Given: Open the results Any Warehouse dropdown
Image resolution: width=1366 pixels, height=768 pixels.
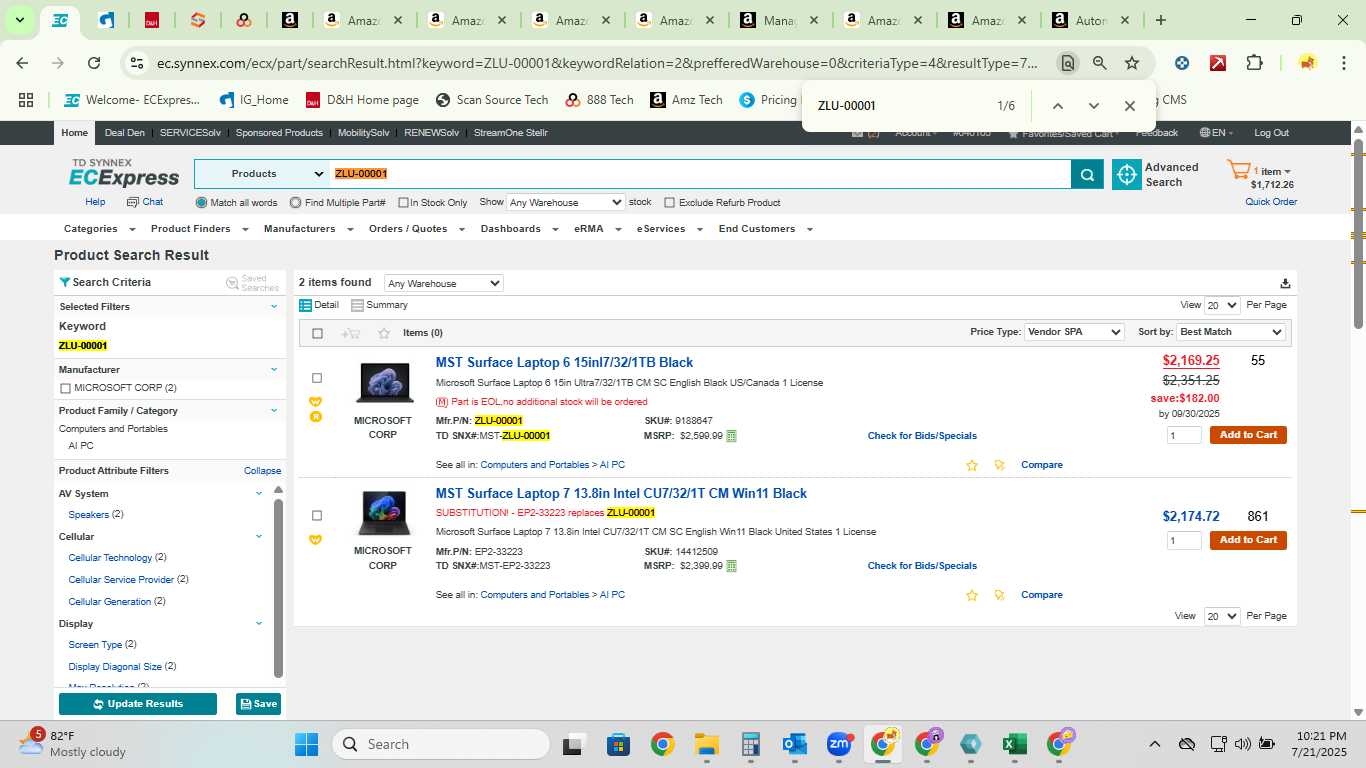Looking at the screenshot, I should click(x=443, y=284).
